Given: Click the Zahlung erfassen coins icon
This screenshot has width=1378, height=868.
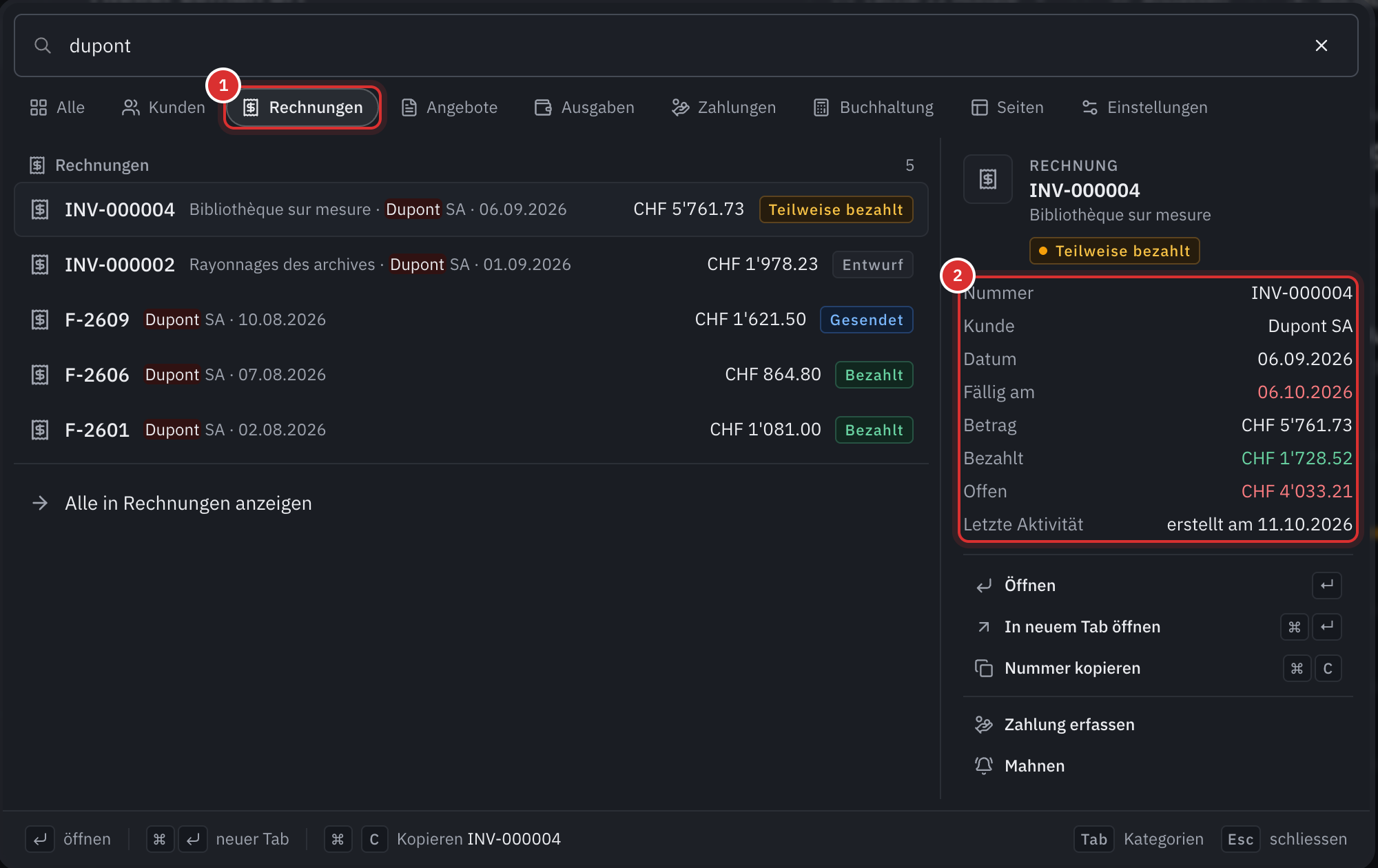Looking at the screenshot, I should 984,725.
